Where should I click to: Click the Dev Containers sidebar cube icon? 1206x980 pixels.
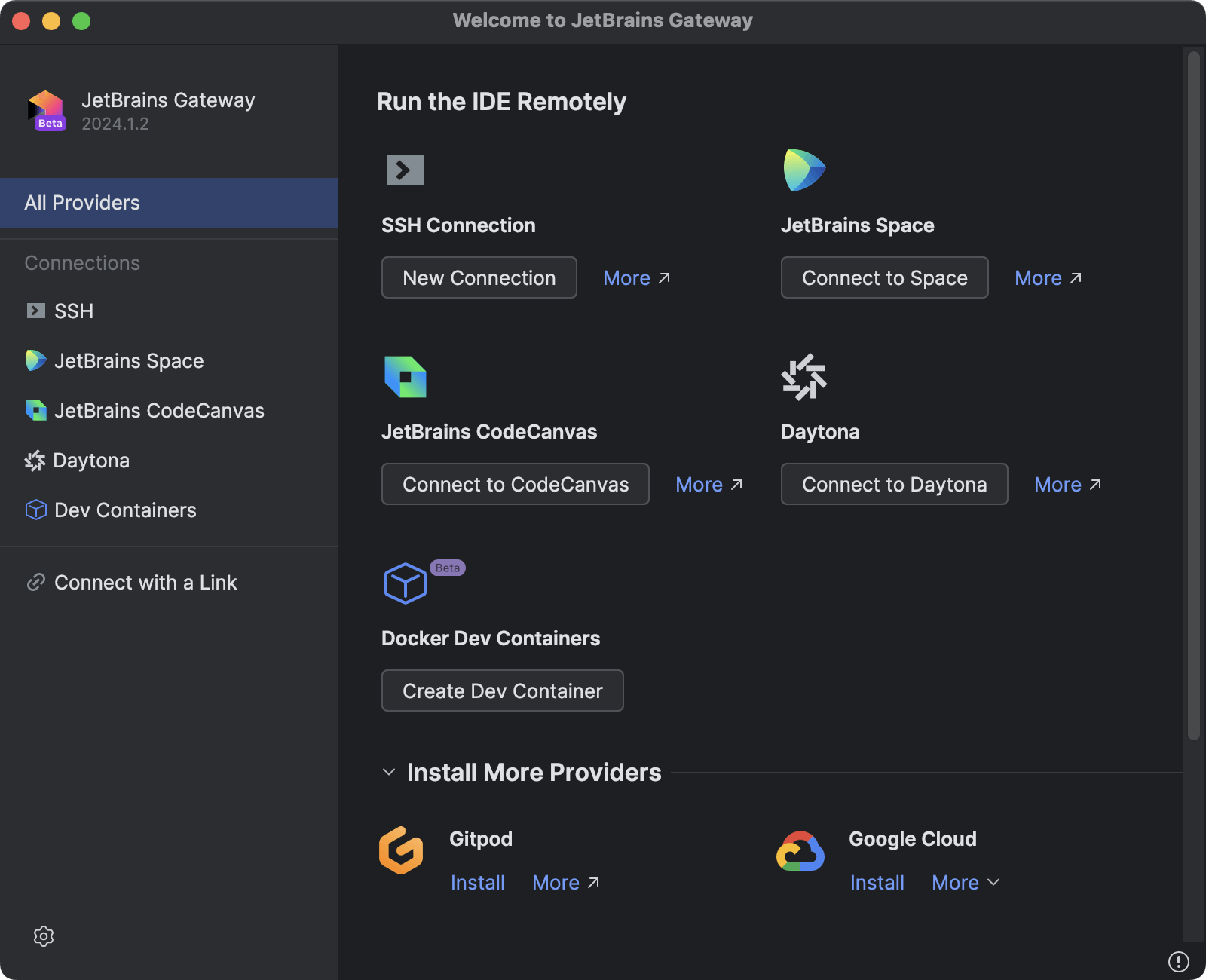click(35, 510)
